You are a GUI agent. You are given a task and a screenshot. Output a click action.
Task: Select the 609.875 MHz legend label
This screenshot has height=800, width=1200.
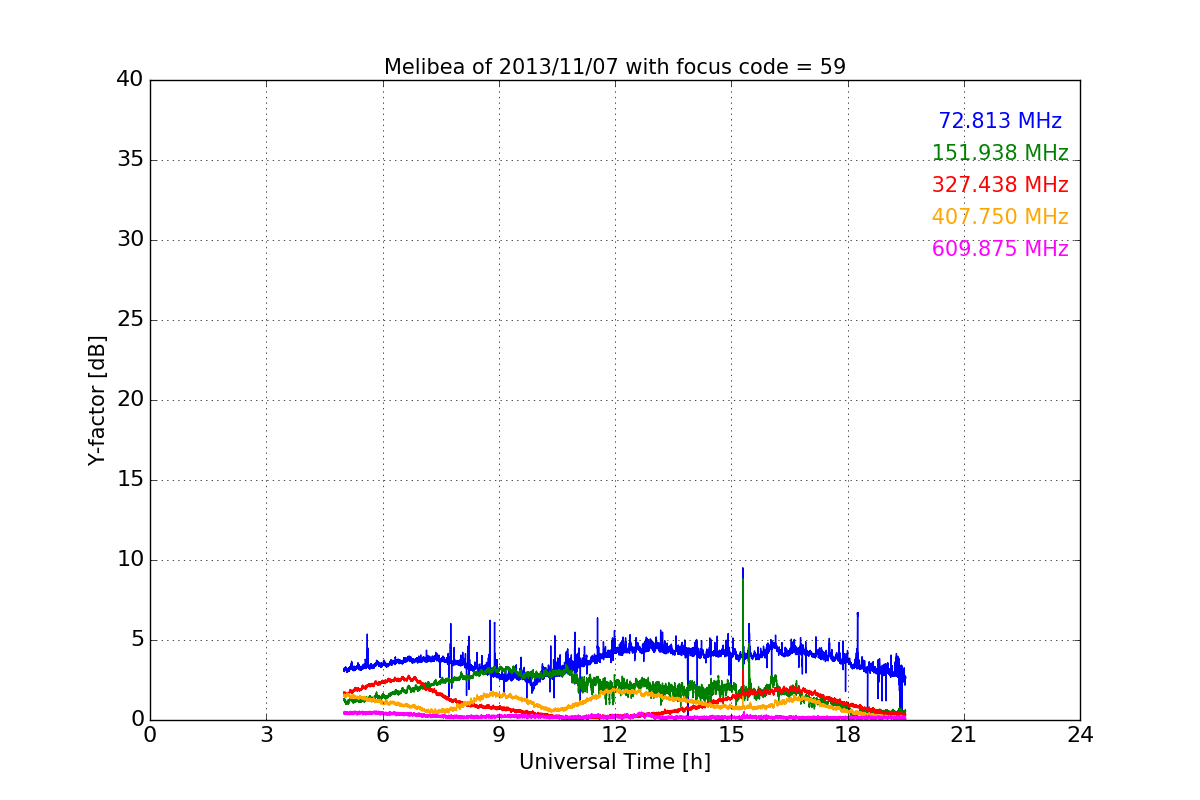1000,249
